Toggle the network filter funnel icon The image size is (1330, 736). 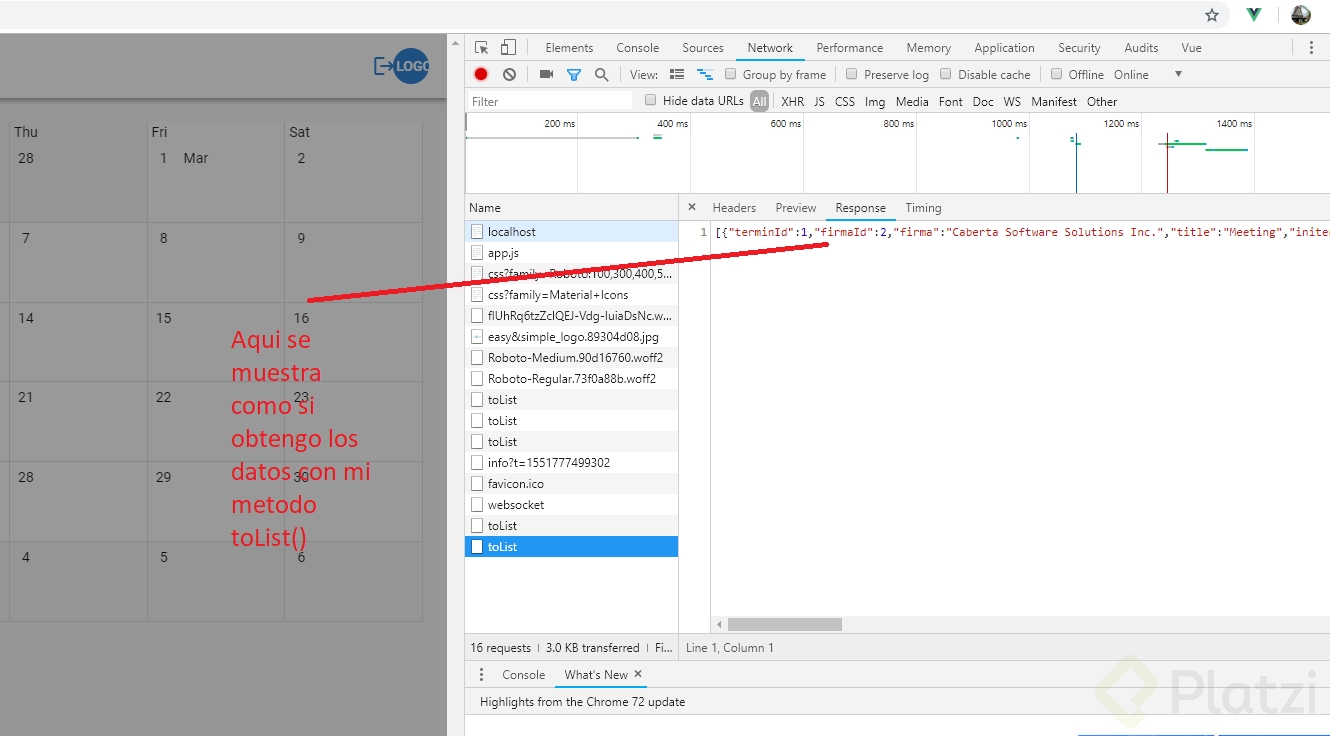point(574,74)
